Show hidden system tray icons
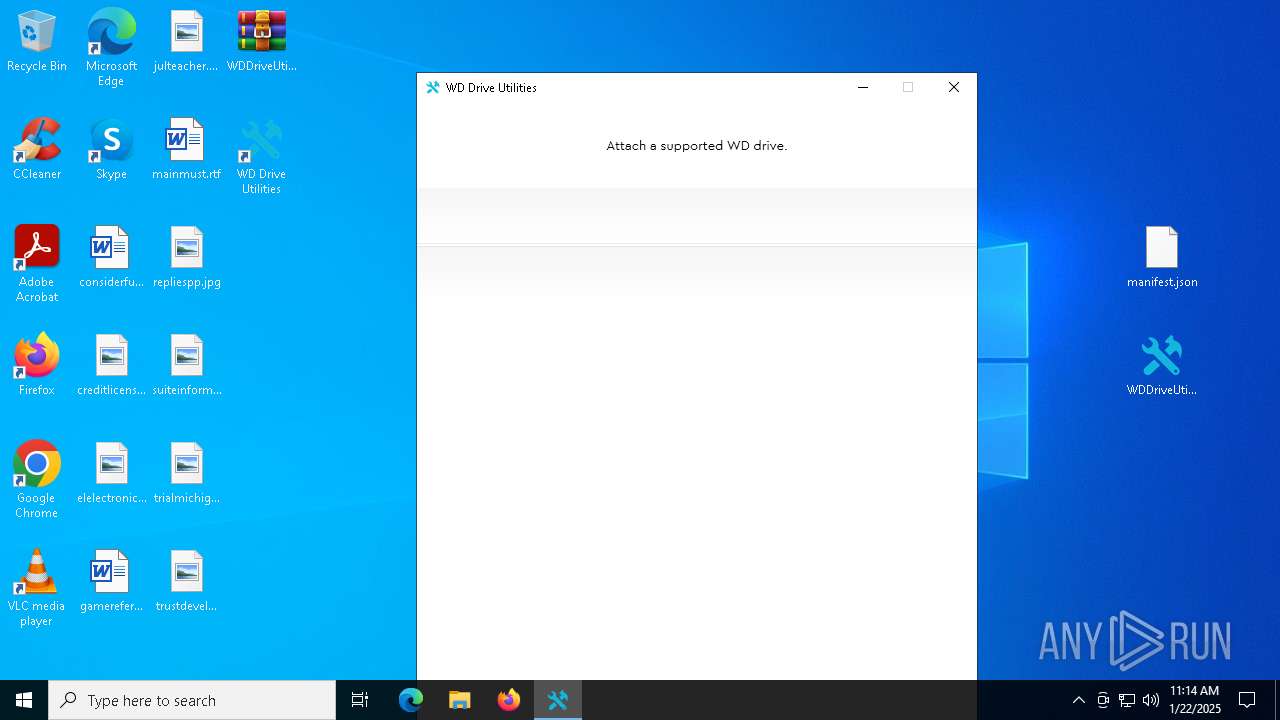1280x720 pixels. tap(1078, 700)
